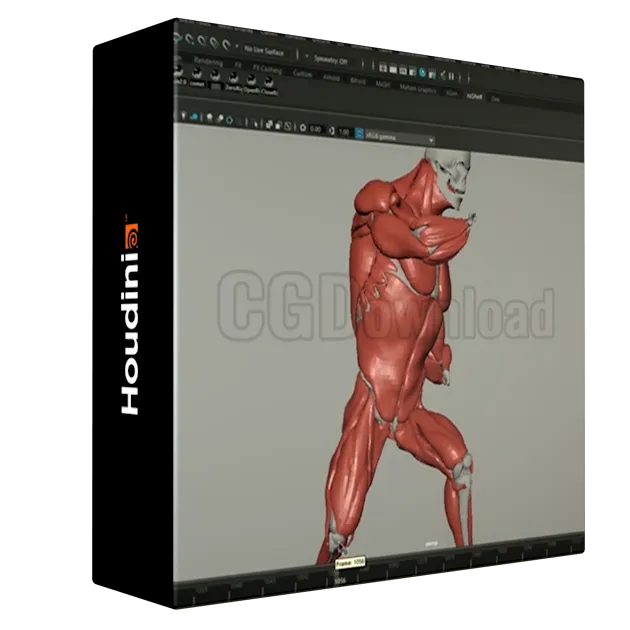Open the Render View window icon
Image resolution: width=630 pixels, height=630 pixels.
pyautogui.click(x=383, y=68)
